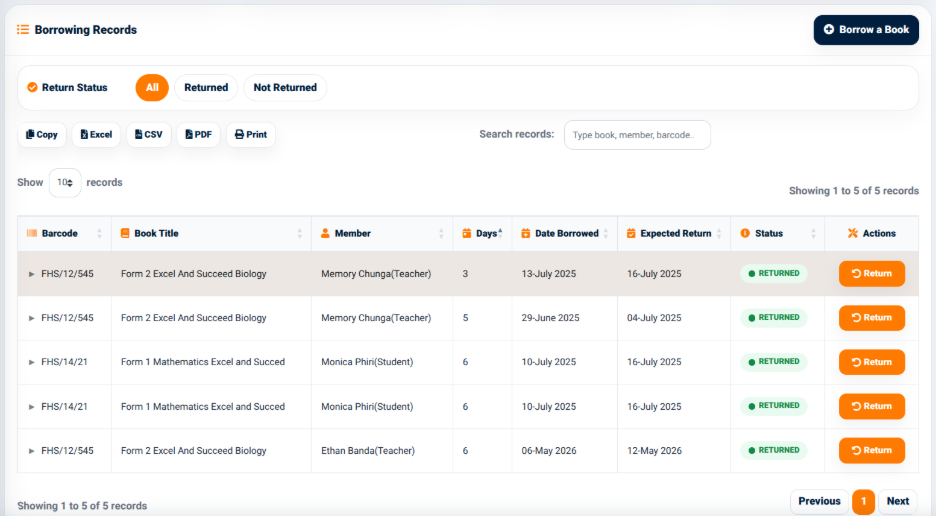Click the info icon beside Status
This screenshot has width=936, height=516.
(745, 234)
